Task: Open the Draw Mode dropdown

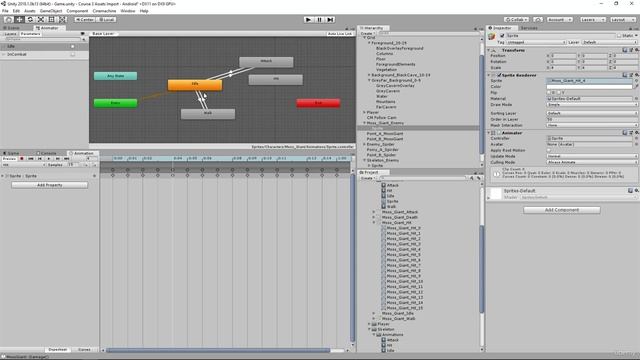Action: click(x=592, y=105)
